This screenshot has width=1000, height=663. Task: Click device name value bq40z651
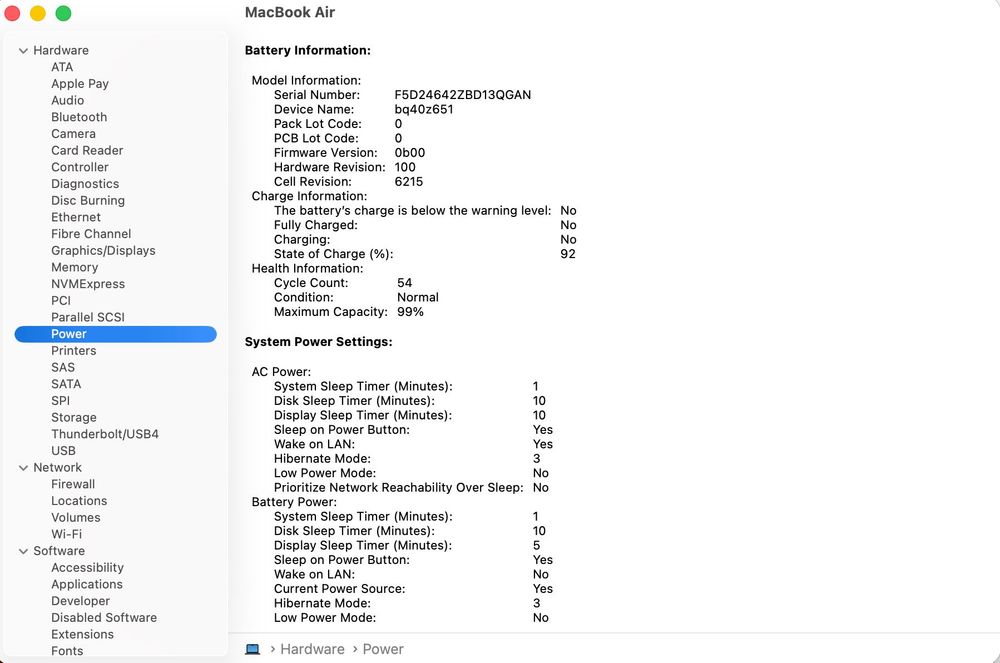coord(423,109)
